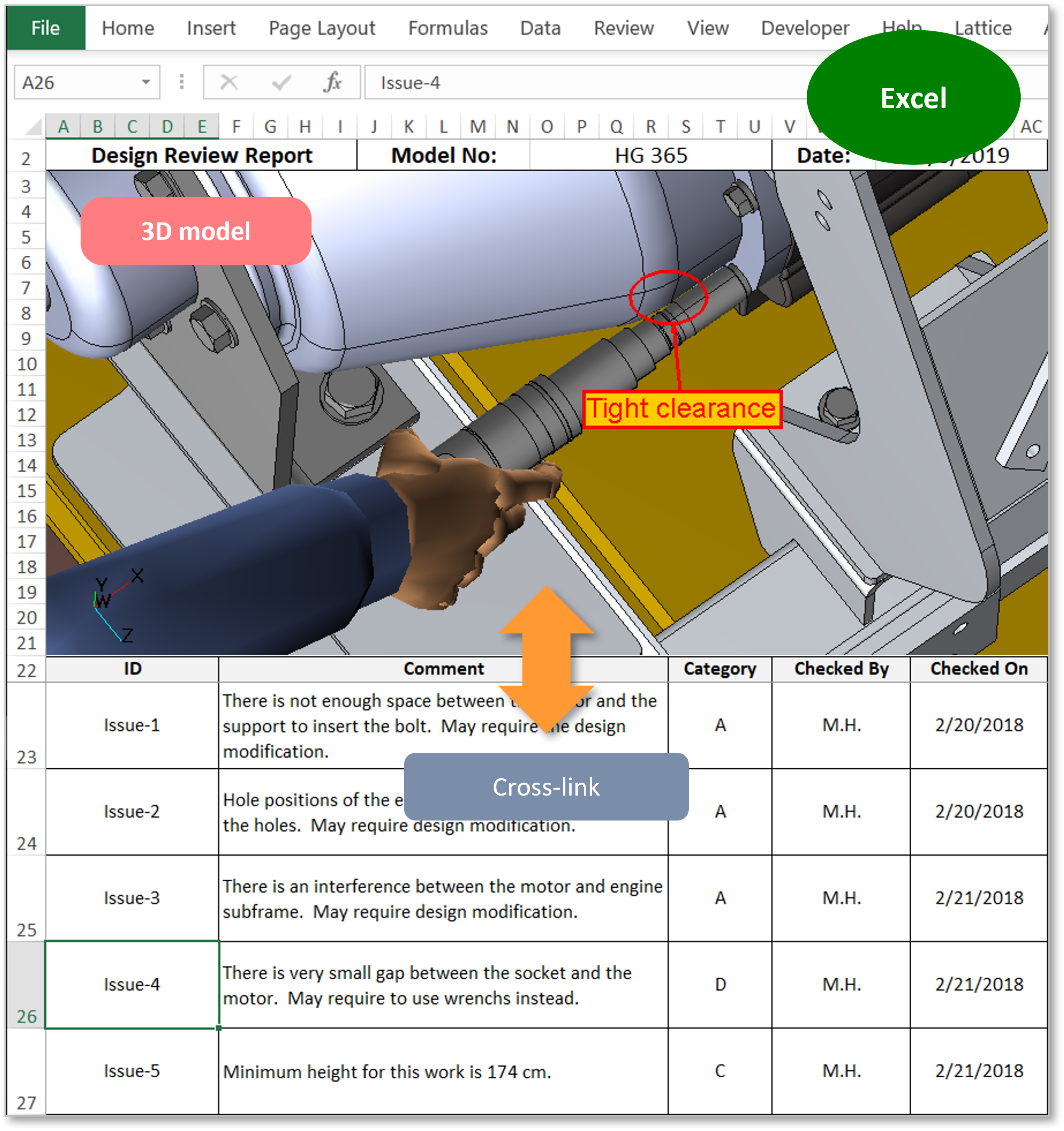Open the File tab
This screenshot has width=1064, height=1131.
point(45,28)
